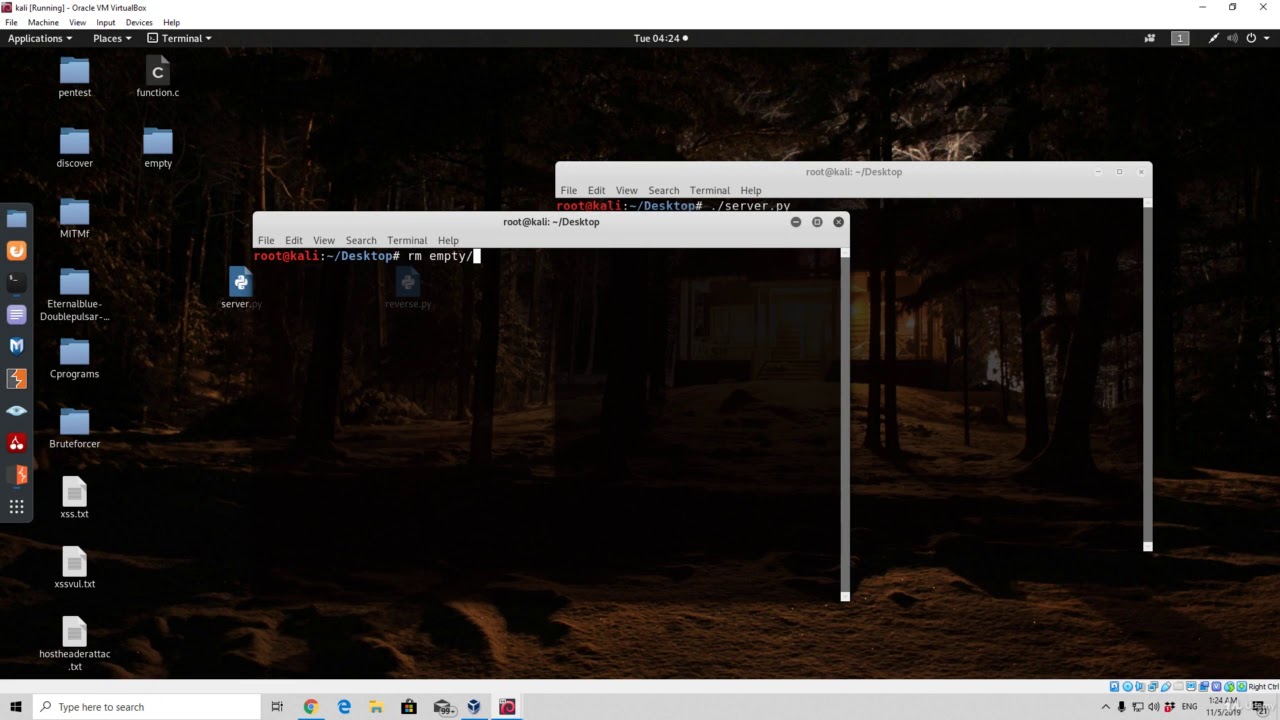
Task: Select the function.c file on the desktop
Action: (x=158, y=77)
